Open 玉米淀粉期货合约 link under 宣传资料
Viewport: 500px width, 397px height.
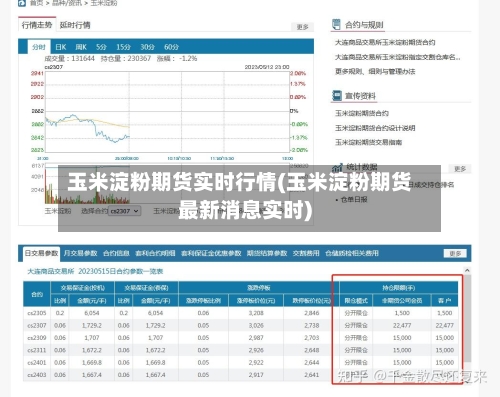click(x=362, y=113)
